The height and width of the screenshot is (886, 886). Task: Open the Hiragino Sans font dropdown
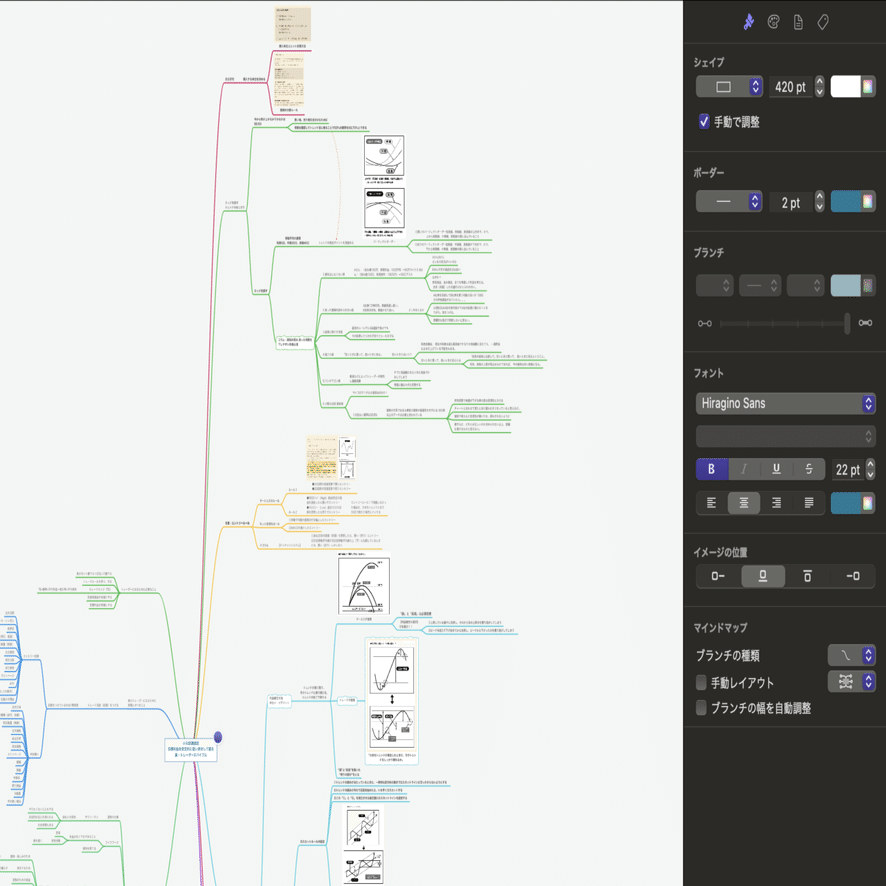point(785,403)
